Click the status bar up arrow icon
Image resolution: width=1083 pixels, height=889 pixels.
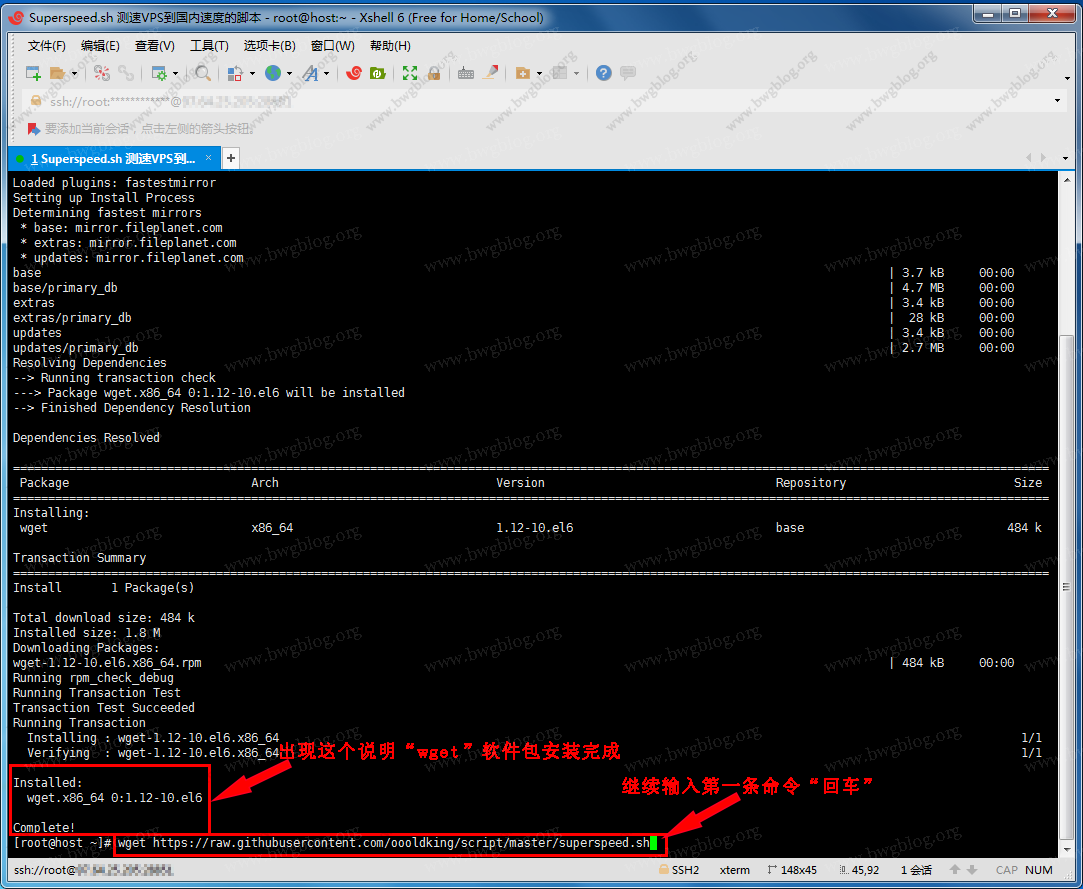[955, 870]
